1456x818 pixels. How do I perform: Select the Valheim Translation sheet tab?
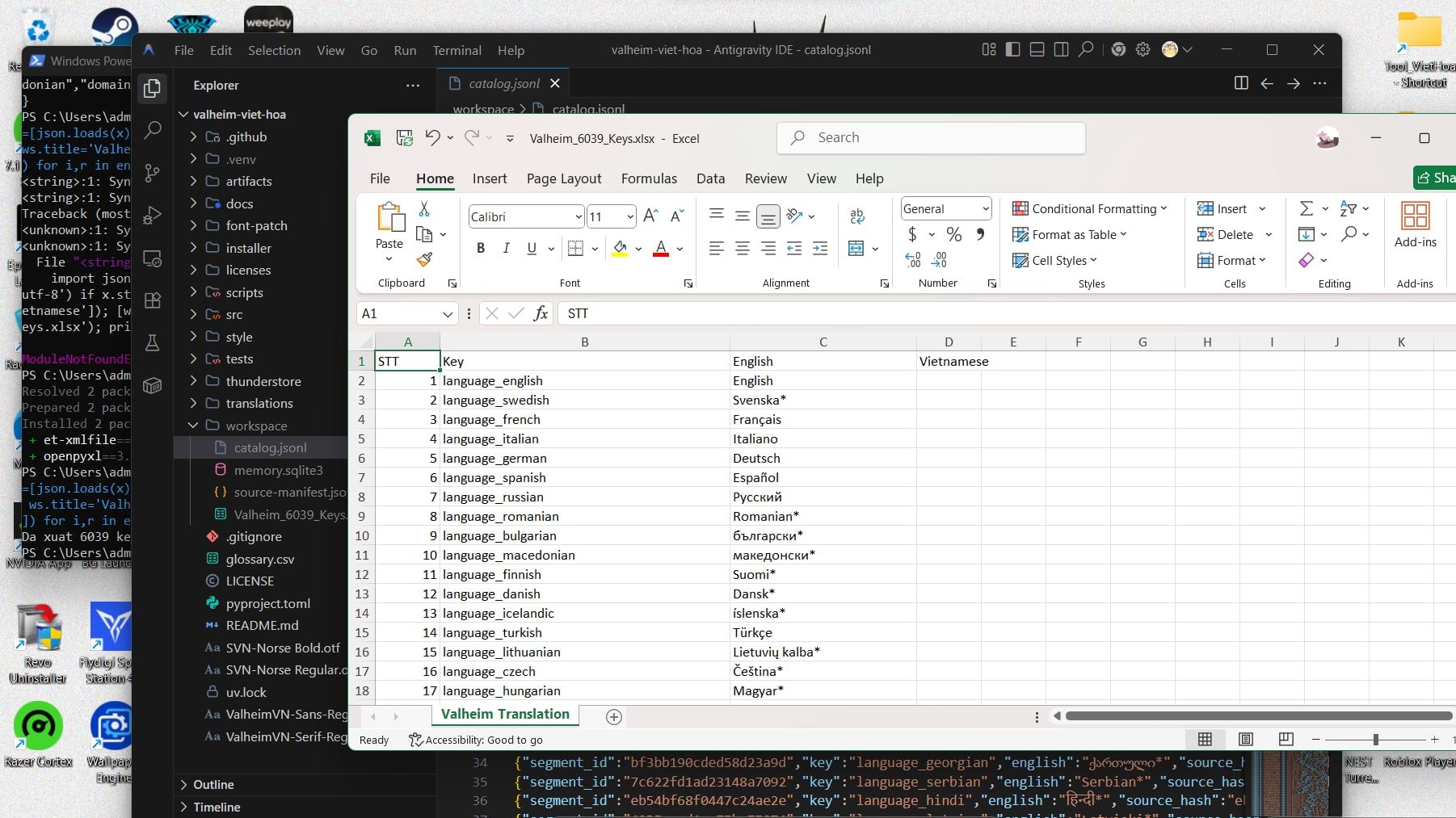(x=505, y=715)
